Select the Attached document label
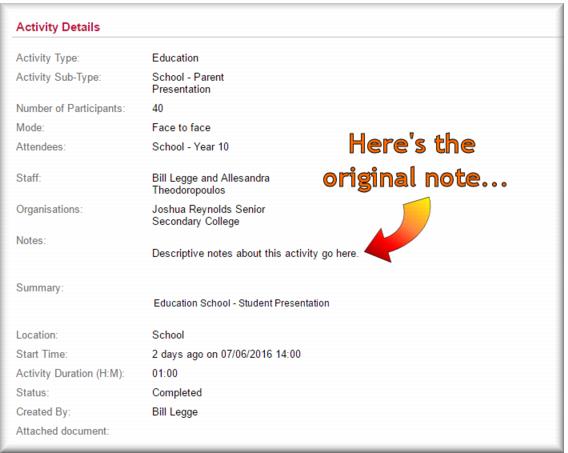The height and width of the screenshot is (453, 568). [62, 431]
